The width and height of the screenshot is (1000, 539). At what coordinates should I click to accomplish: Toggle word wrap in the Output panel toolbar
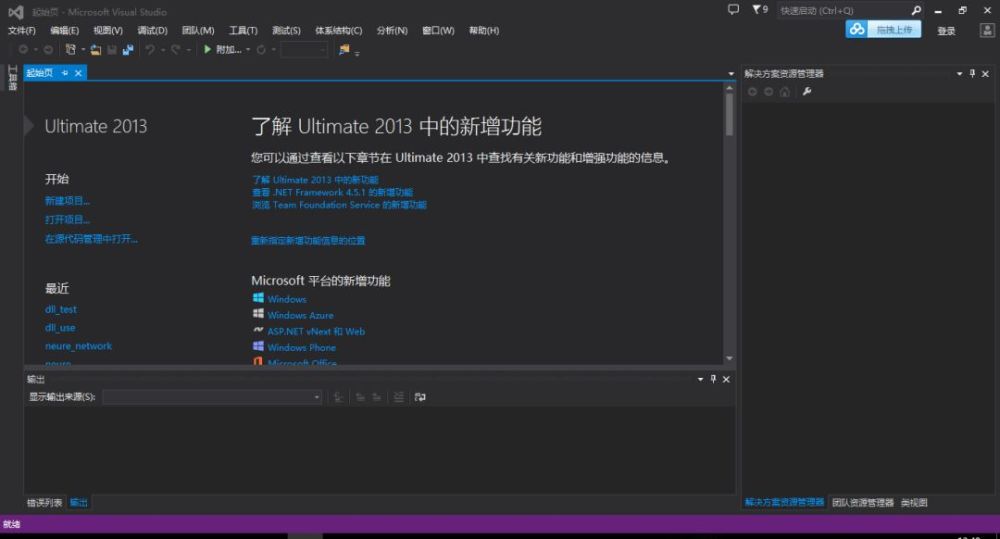pos(420,397)
